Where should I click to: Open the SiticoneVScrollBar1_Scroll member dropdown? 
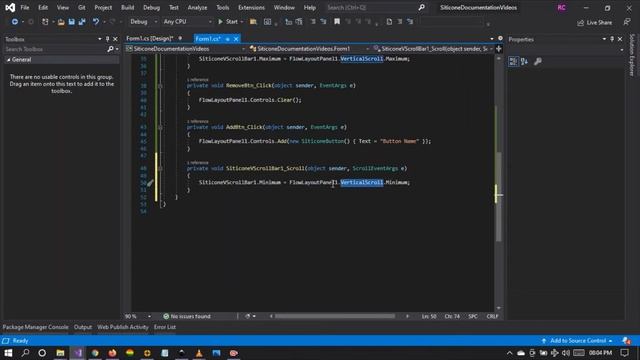pyautogui.click(x=433, y=49)
